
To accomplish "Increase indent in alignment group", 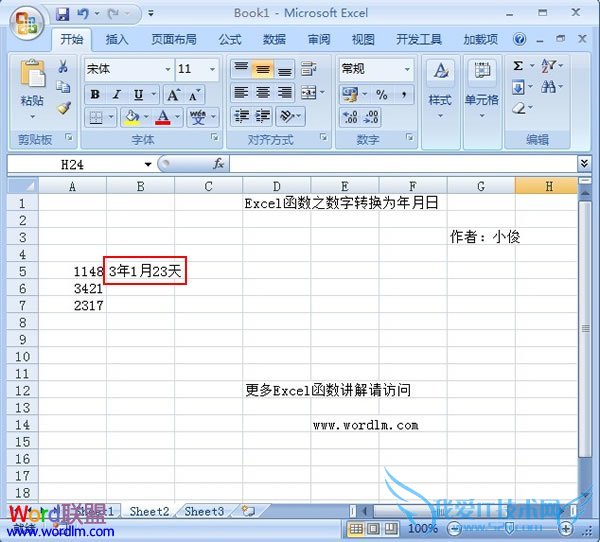I will tap(262, 116).
